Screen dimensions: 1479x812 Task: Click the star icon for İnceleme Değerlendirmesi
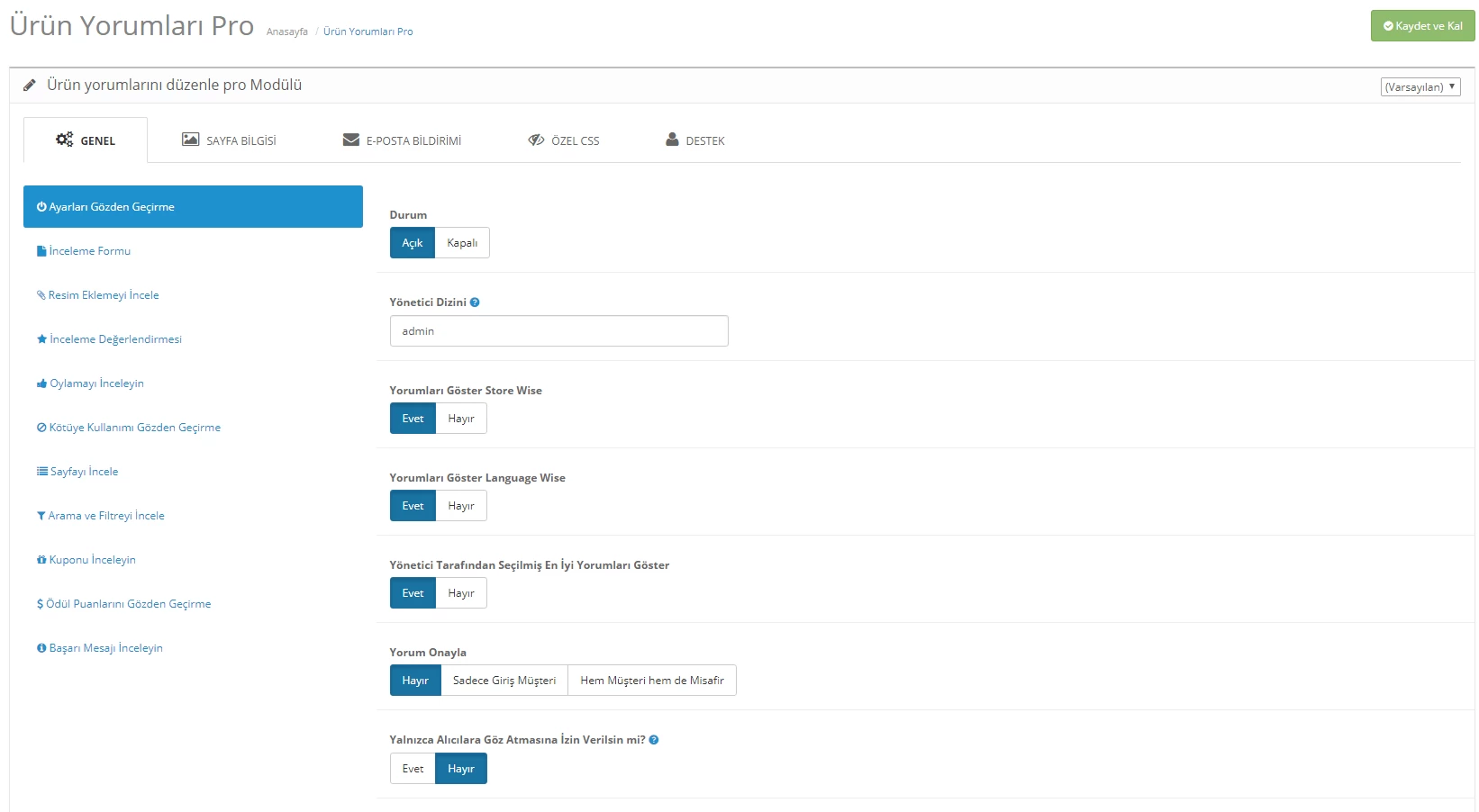(41, 339)
